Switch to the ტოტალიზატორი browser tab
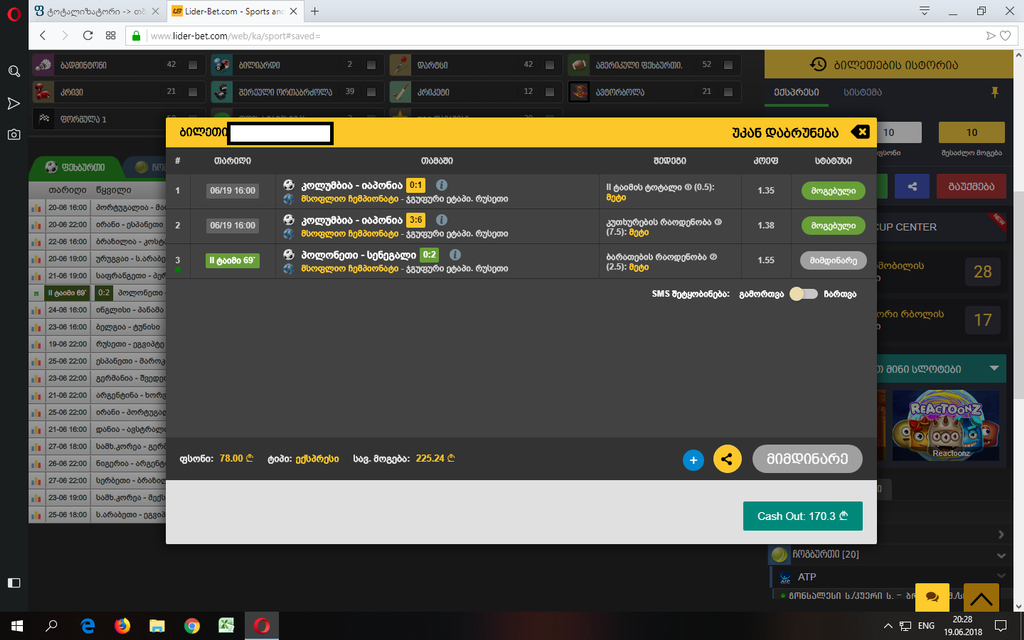 click(97, 11)
